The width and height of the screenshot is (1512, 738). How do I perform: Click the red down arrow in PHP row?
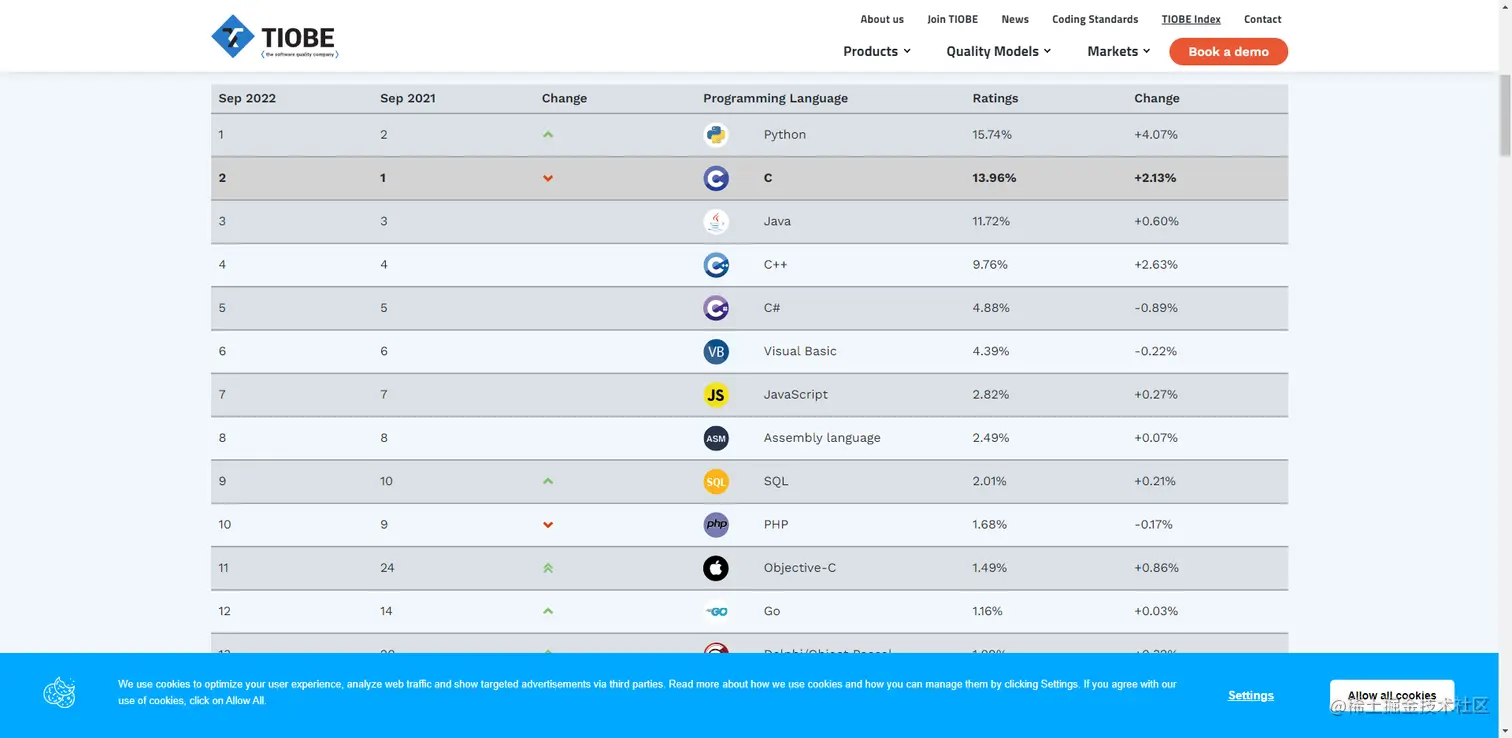548,525
